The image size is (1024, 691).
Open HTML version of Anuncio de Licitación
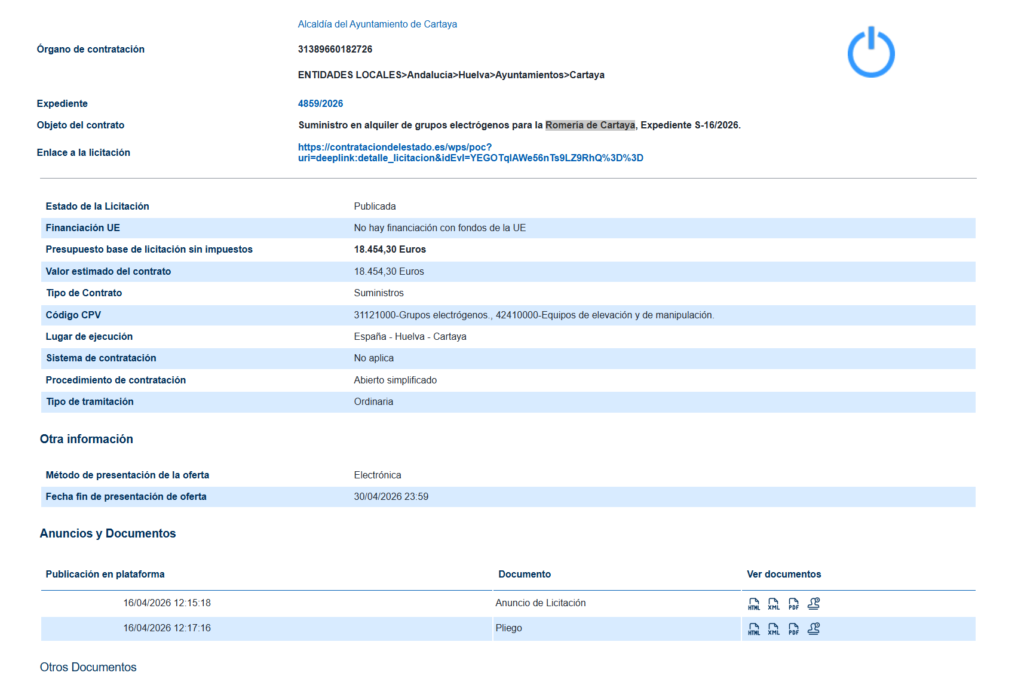pyautogui.click(x=754, y=604)
